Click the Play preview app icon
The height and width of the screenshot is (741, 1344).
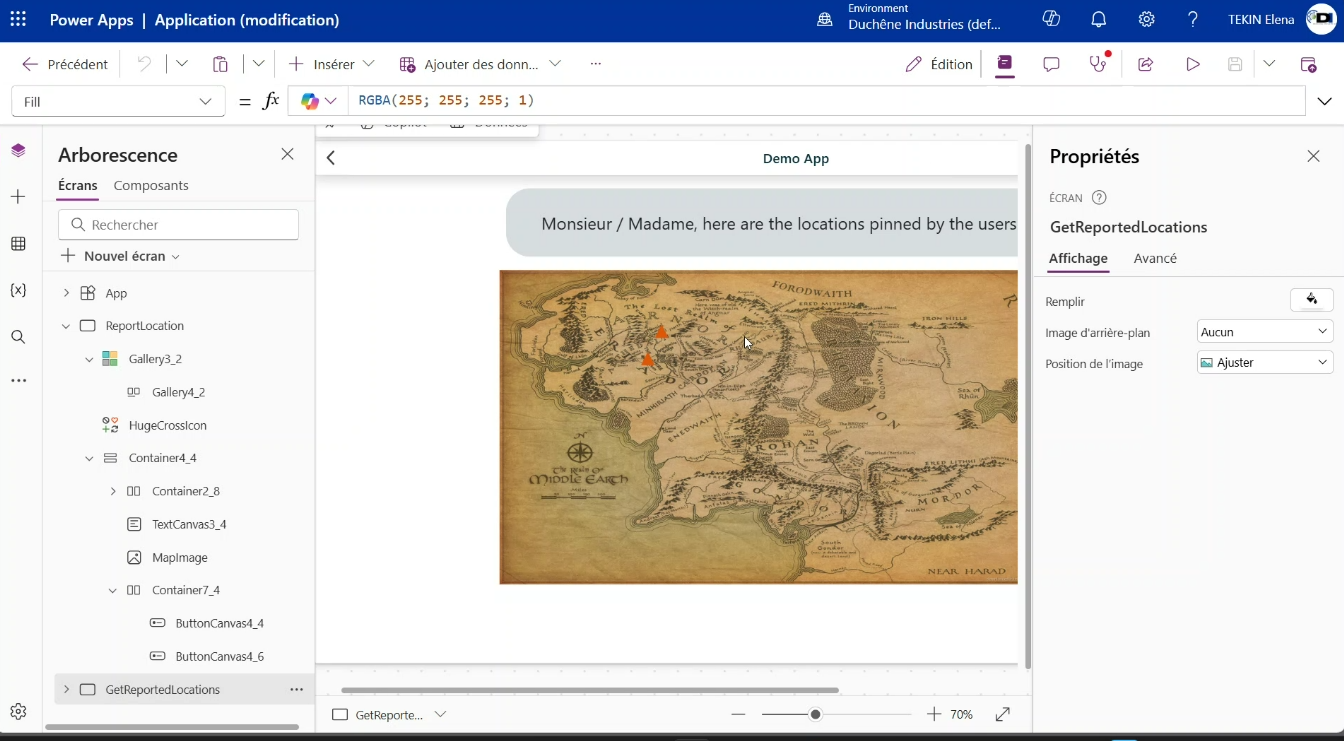(1192, 64)
